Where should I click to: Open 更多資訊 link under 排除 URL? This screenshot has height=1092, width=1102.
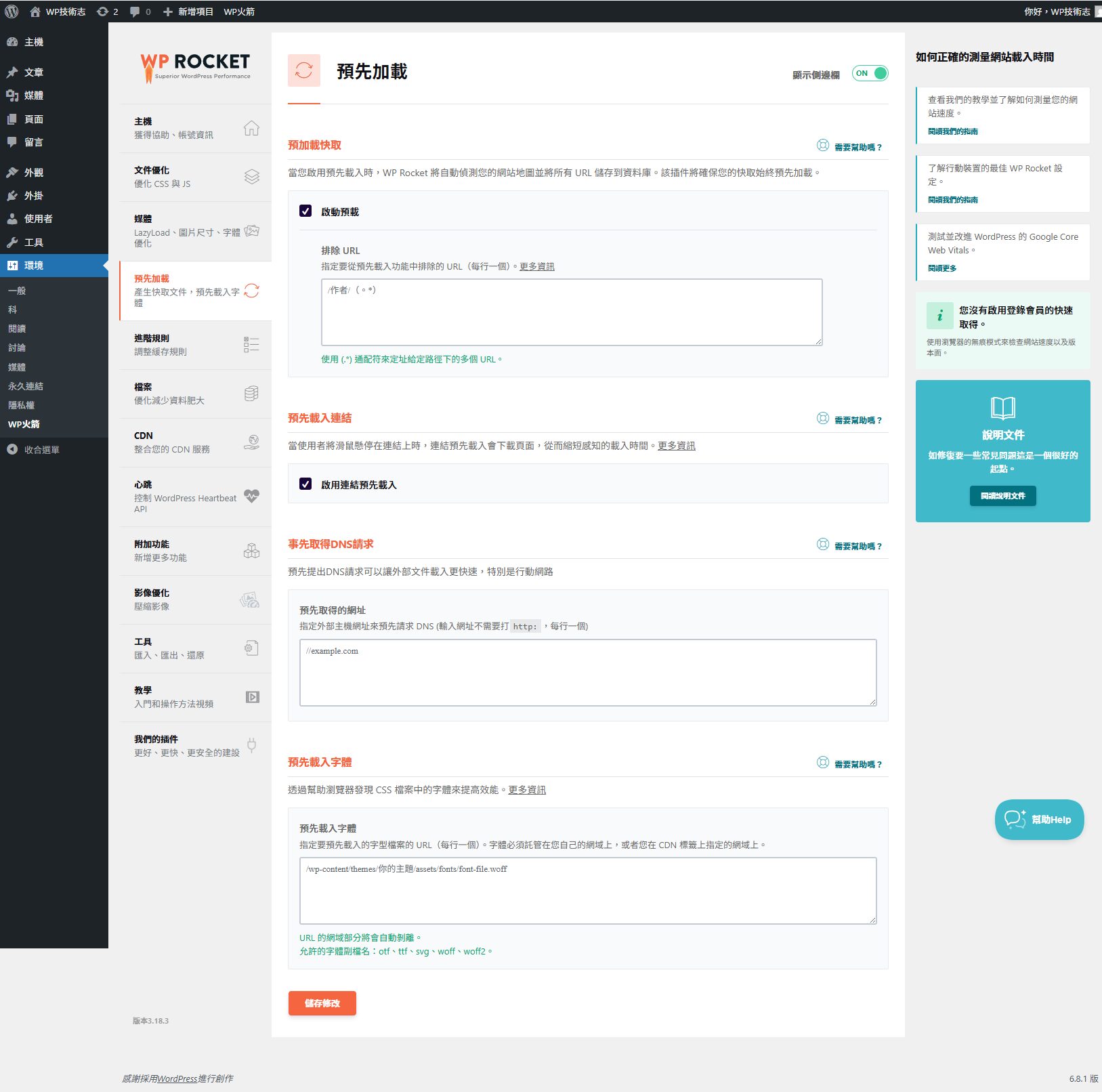click(536, 266)
